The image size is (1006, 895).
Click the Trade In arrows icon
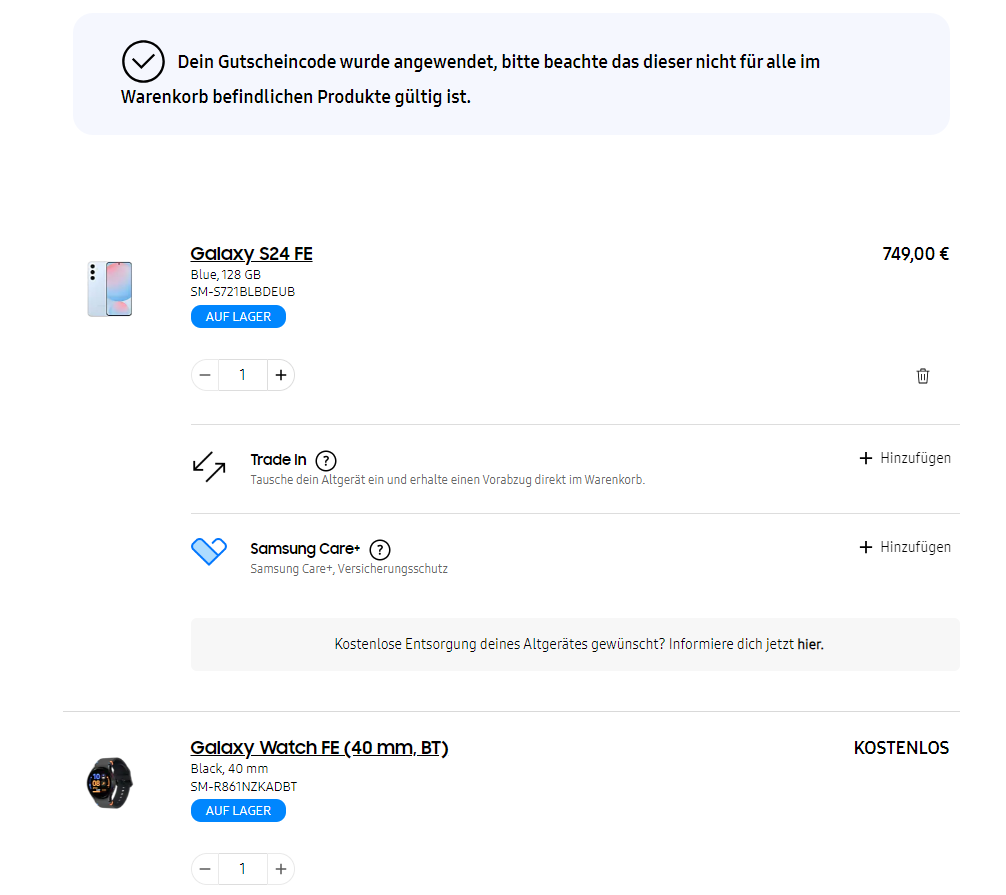(209, 467)
